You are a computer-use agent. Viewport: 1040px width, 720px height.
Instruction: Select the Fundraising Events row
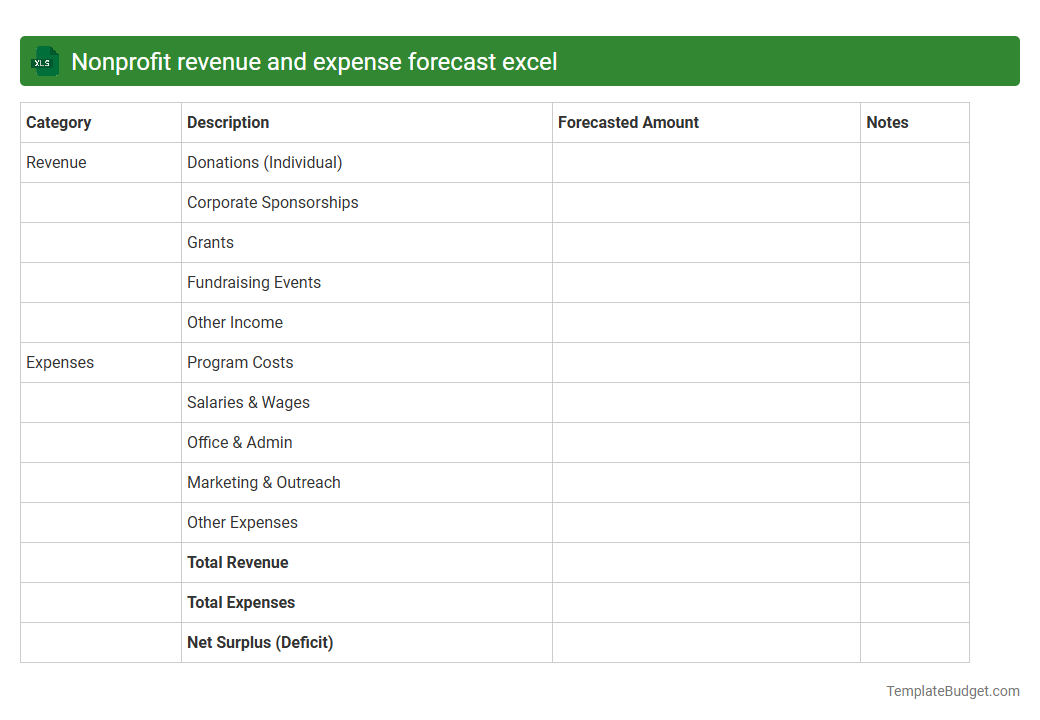pyautogui.click(x=253, y=282)
